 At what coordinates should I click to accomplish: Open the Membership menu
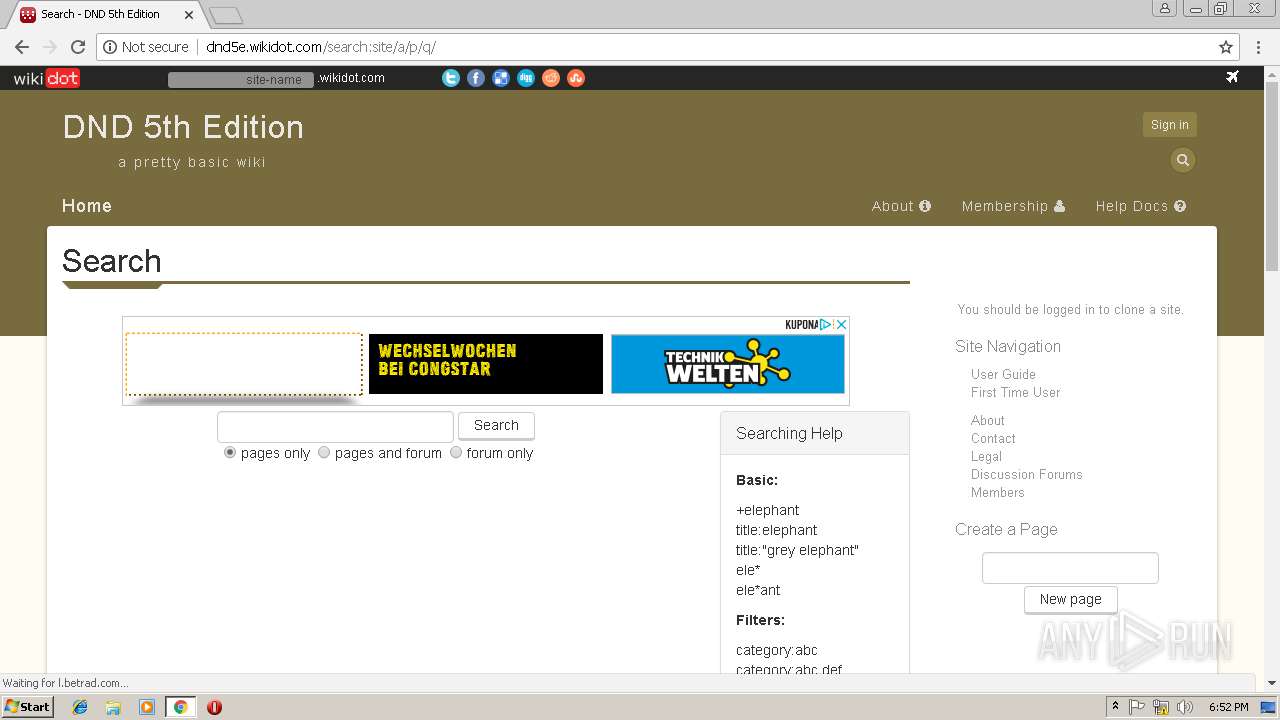[1013, 206]
